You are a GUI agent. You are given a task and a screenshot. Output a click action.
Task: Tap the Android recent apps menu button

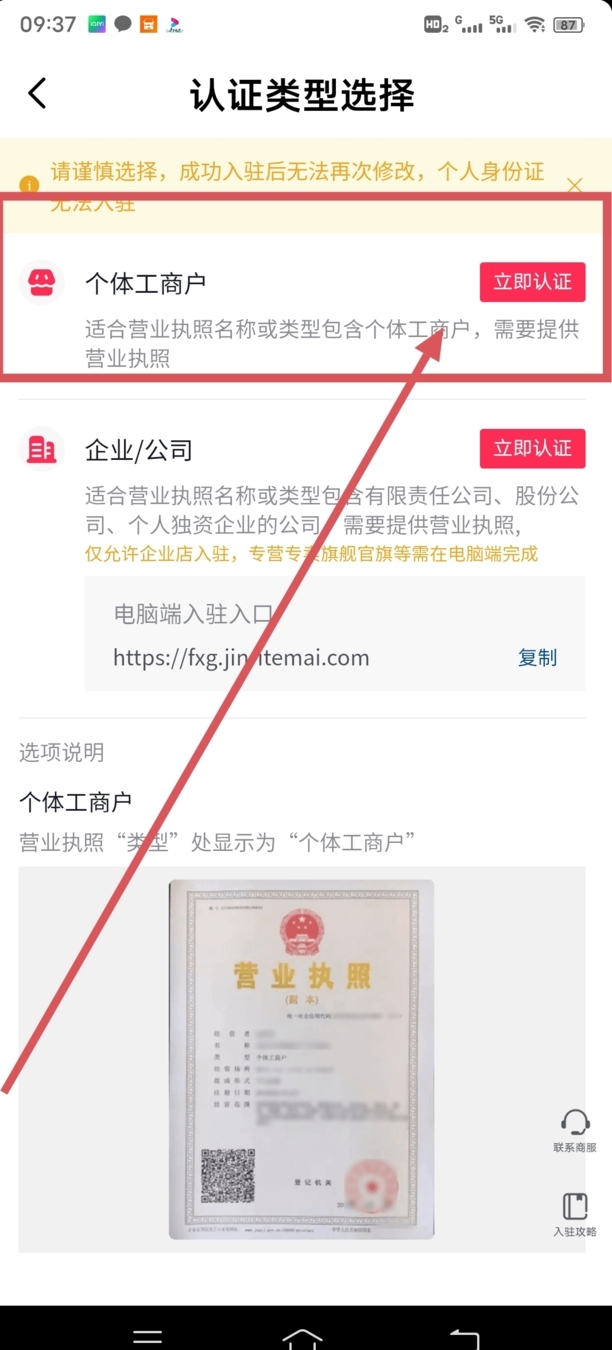coord(148,1337)
